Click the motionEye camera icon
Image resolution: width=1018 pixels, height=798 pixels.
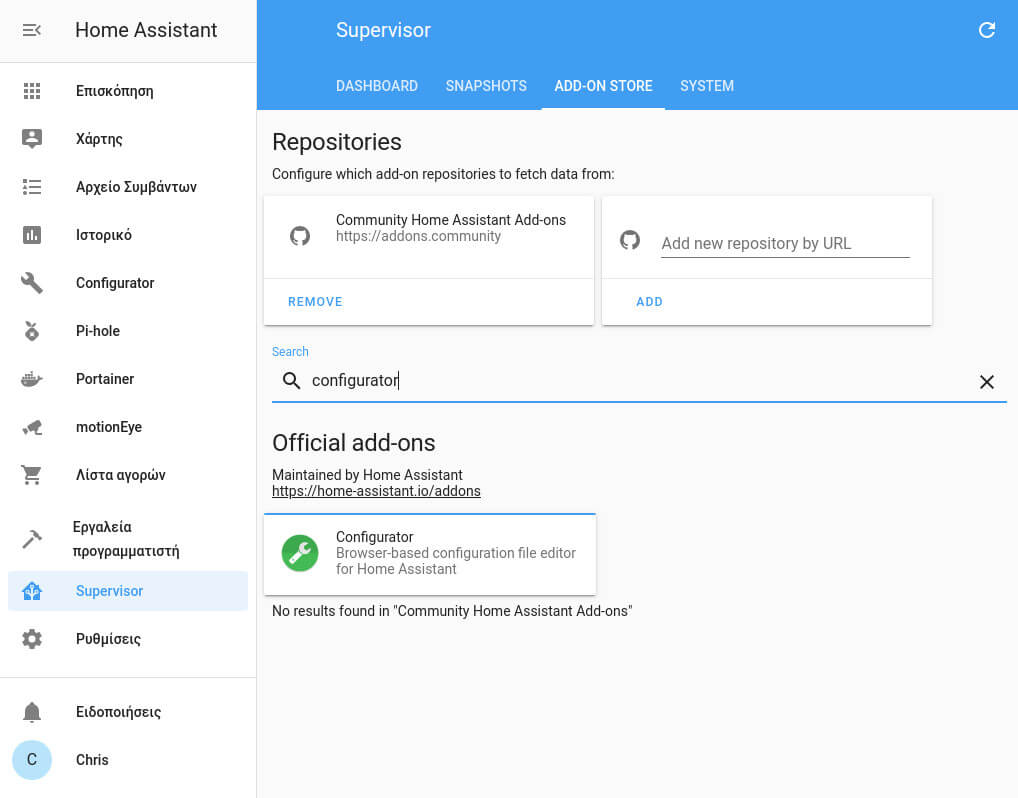click(32, 427)
